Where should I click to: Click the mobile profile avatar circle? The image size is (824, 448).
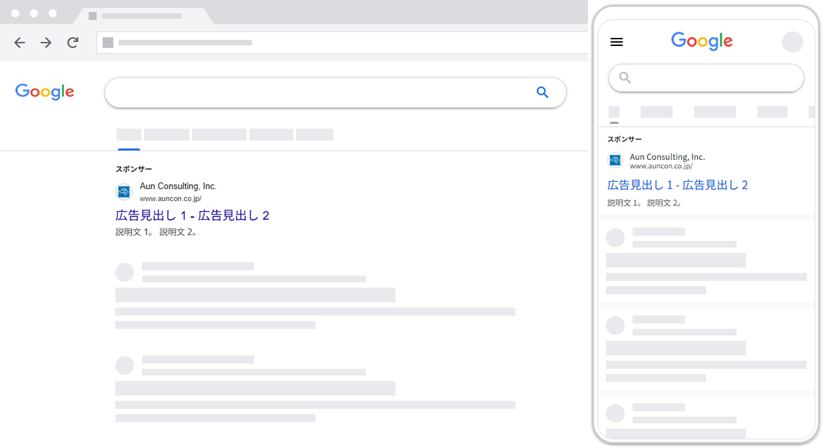pos(792,42)
